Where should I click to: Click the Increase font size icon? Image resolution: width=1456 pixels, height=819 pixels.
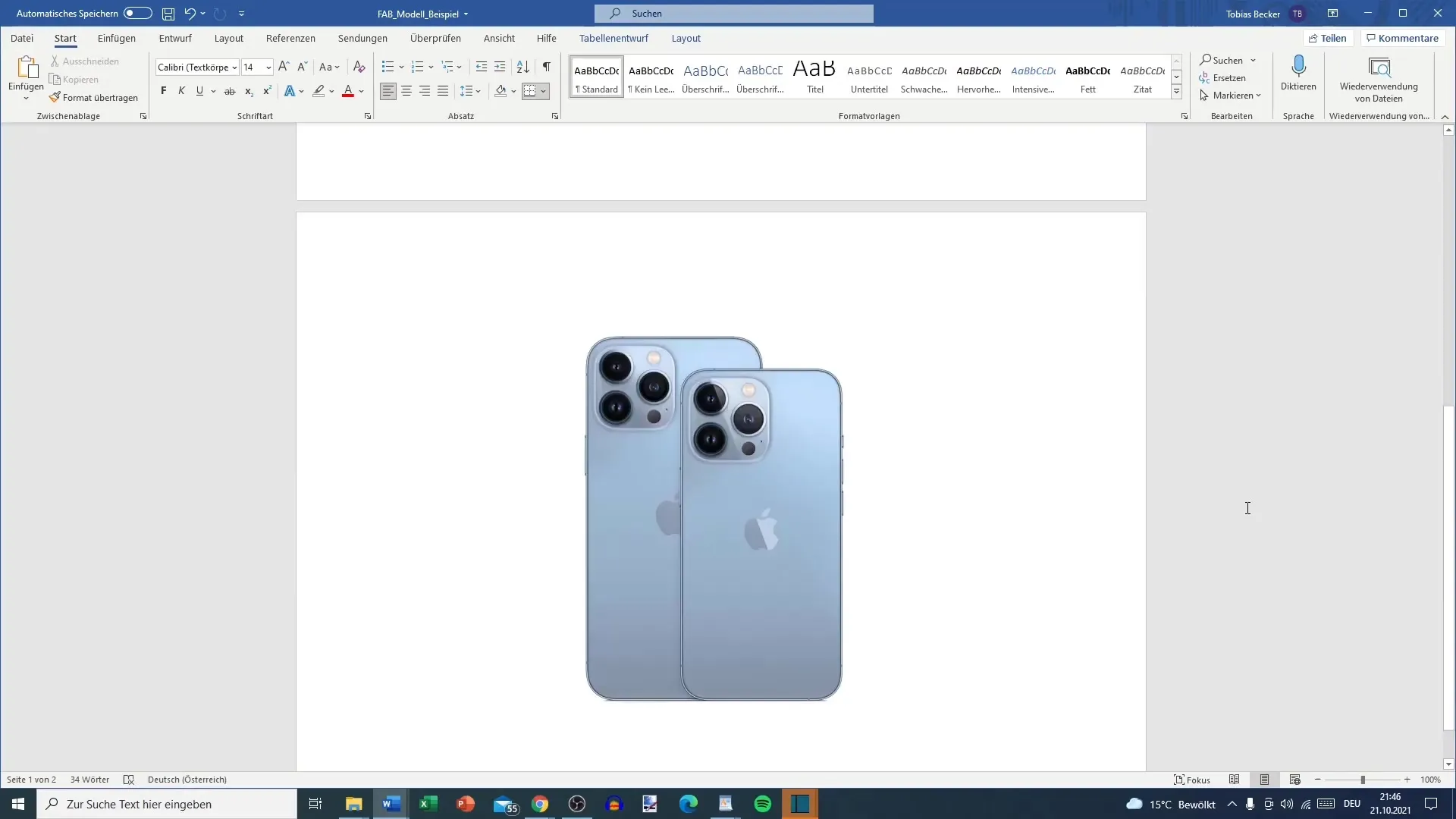click(284, 67)
